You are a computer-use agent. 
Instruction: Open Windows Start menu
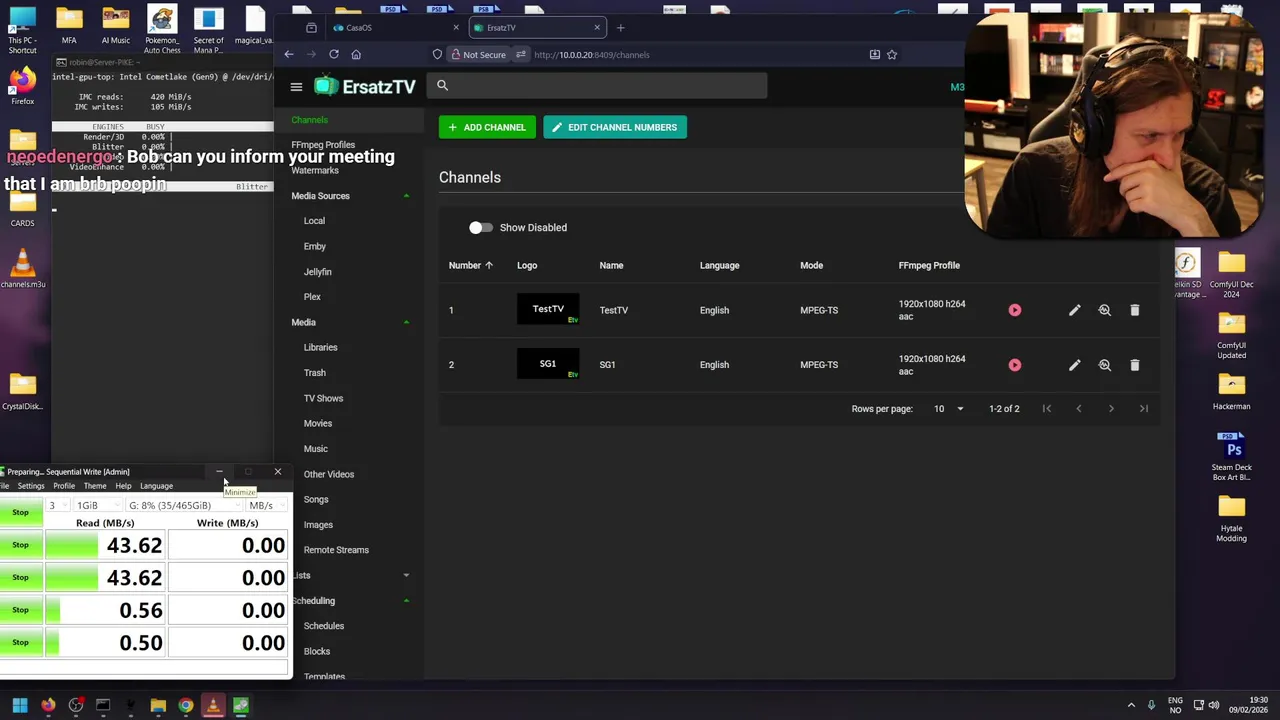19,705
